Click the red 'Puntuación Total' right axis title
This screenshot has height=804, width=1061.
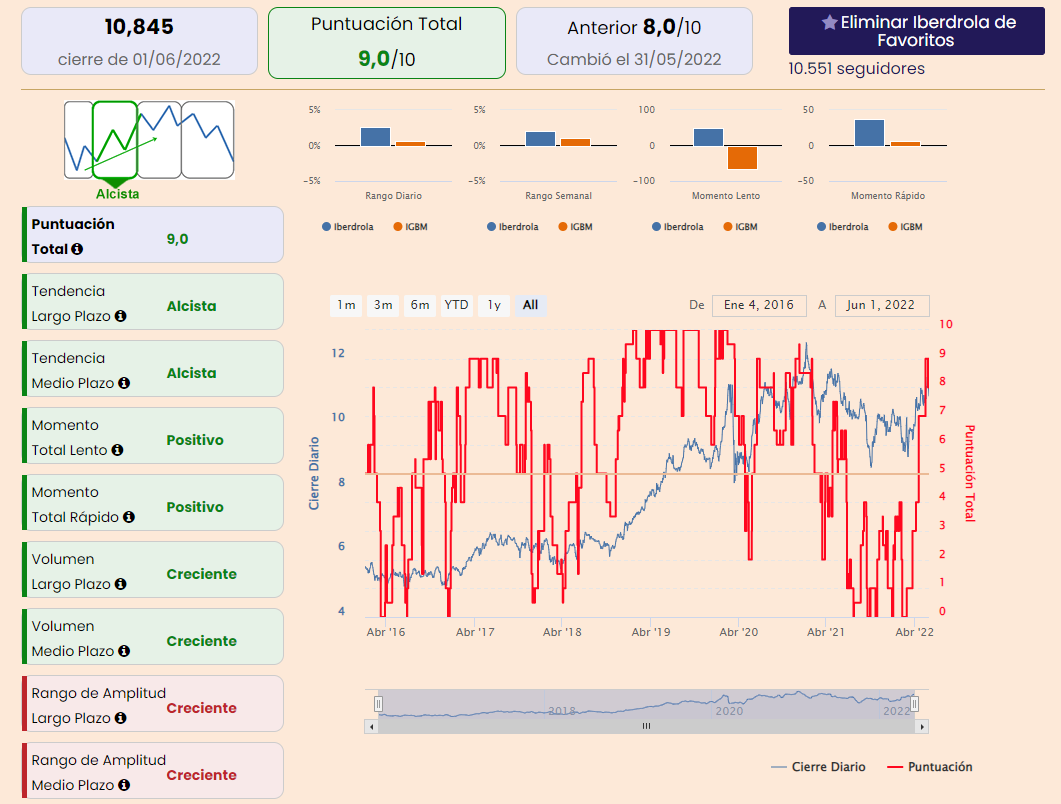click(969, 473)
